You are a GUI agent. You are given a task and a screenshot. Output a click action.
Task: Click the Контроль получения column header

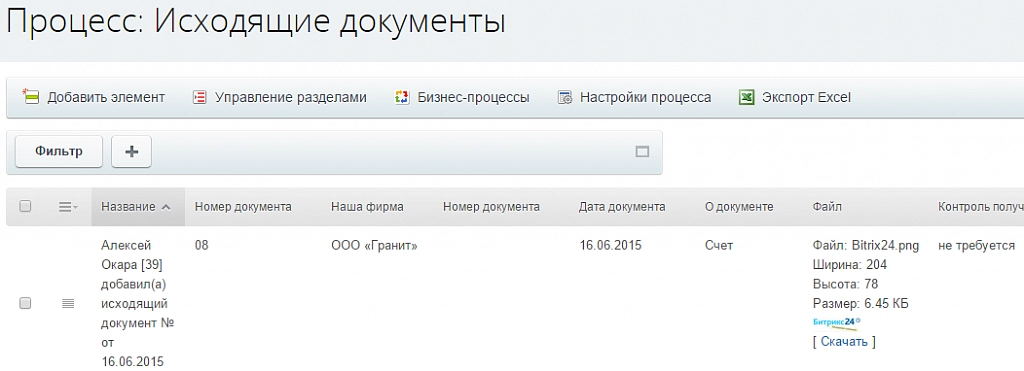coord(980,206)
